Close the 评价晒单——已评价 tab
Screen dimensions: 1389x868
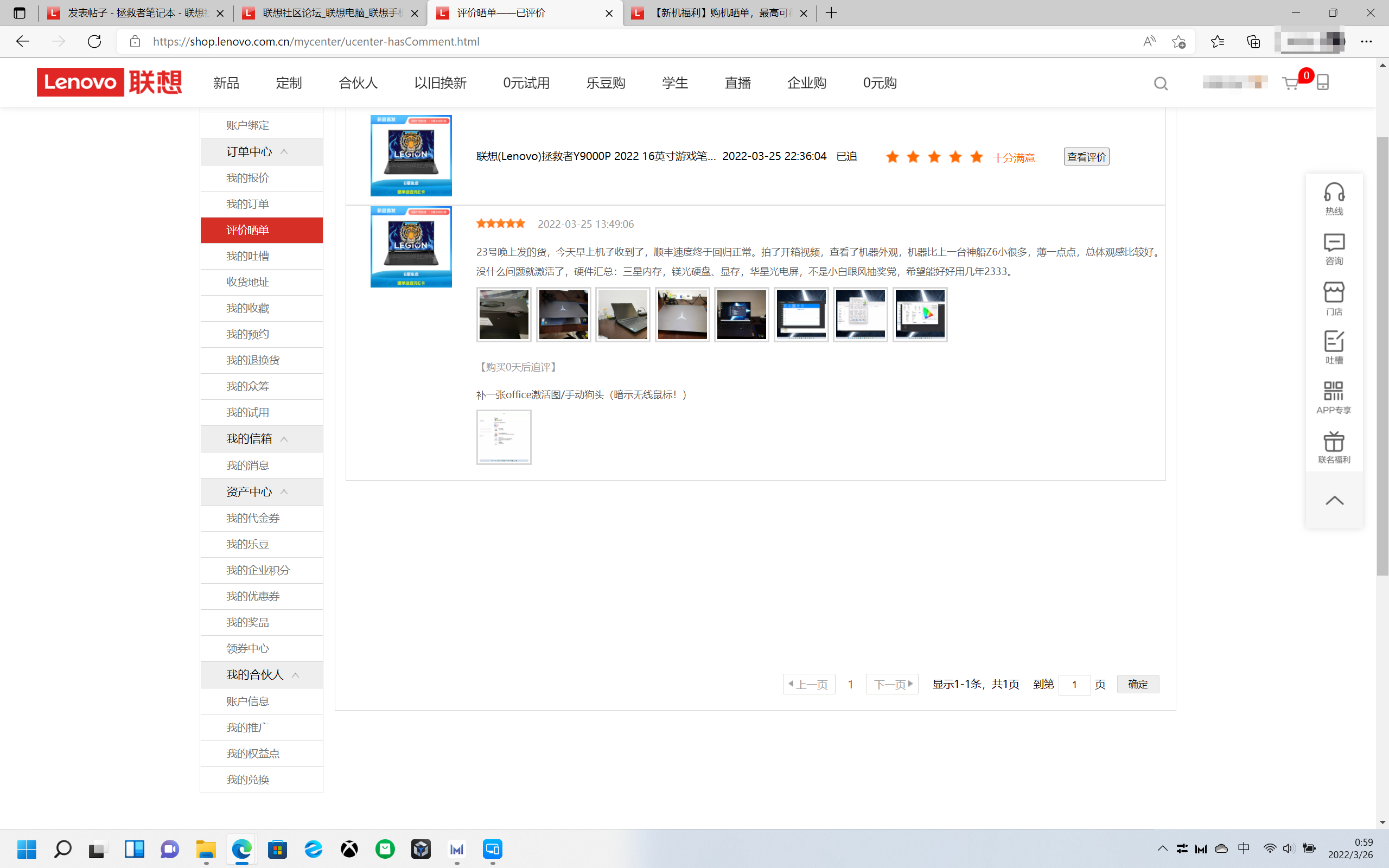tap(609, 13)
